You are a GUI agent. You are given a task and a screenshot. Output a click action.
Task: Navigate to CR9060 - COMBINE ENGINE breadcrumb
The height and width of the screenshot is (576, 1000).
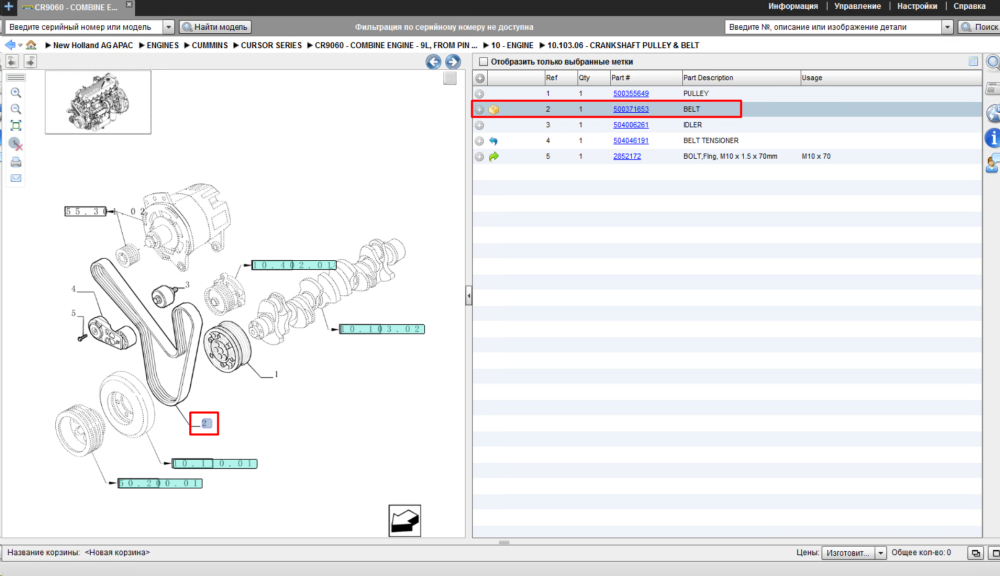[395, 45]
